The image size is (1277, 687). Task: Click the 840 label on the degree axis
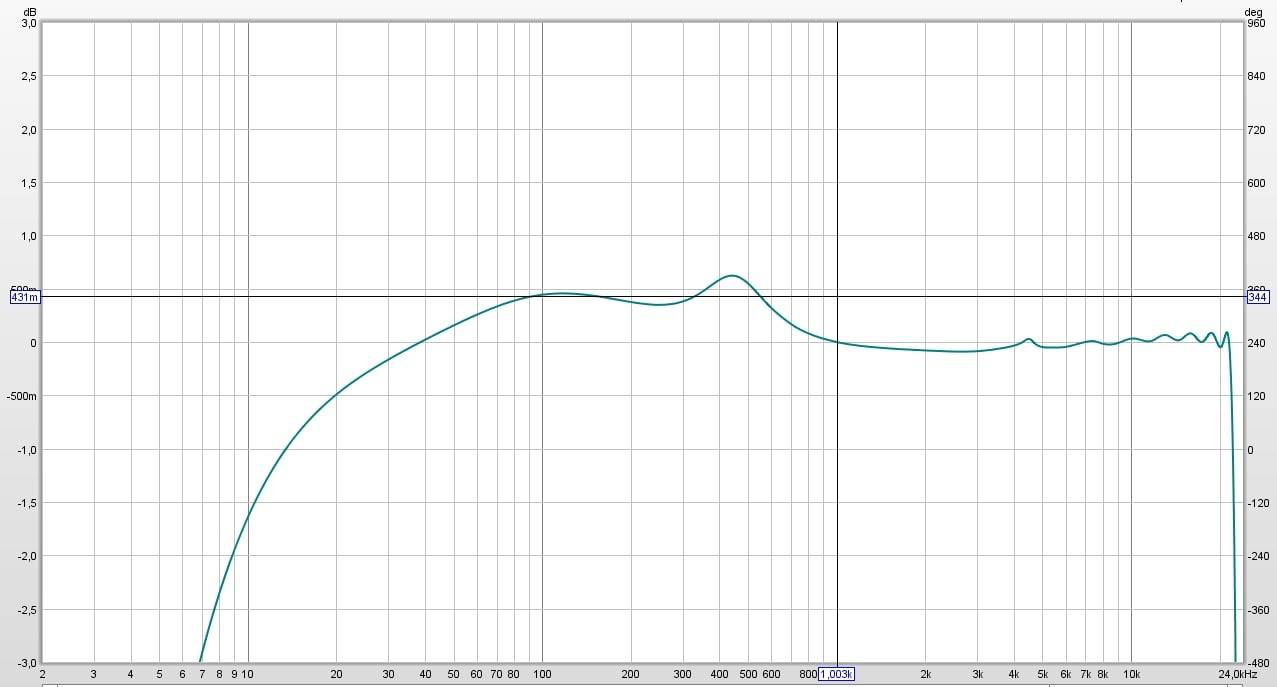pos(1254,76)
